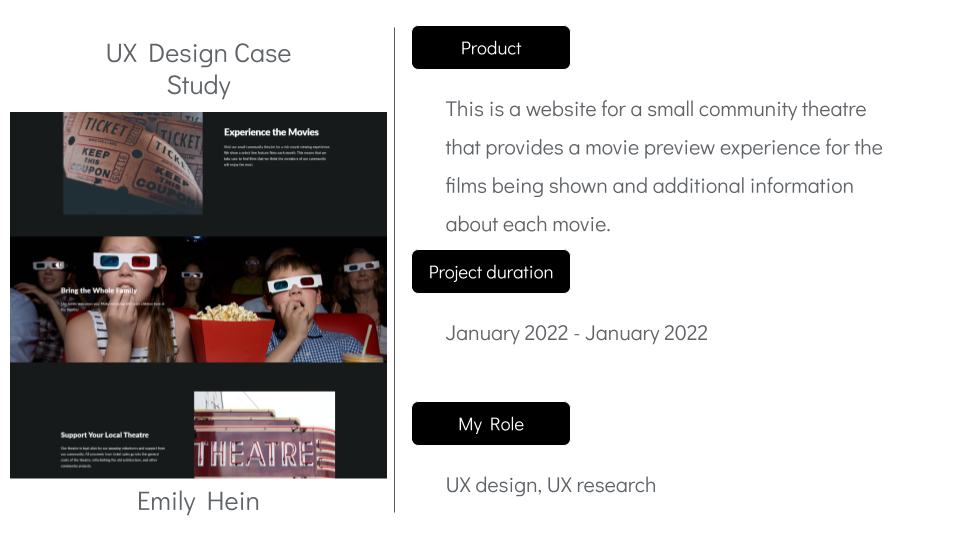This screenshot has height=540, width=960.
Task: Click the "Bring the Whole Family" heading
Action: pos(97,291)
